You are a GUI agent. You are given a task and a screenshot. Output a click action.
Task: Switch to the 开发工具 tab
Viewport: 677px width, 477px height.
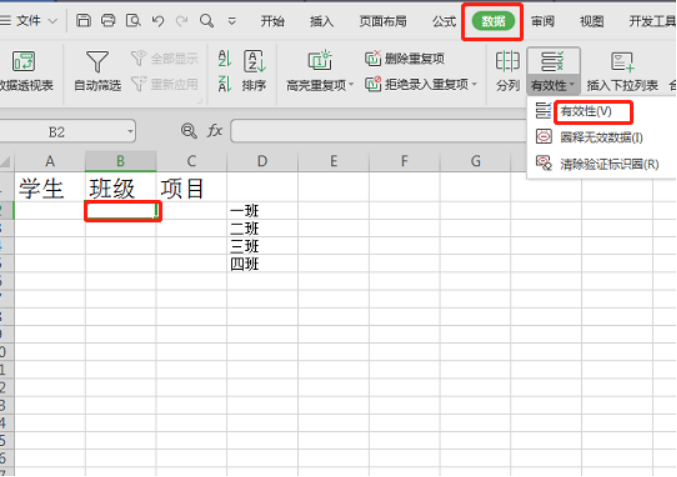[x=652, y=21]
